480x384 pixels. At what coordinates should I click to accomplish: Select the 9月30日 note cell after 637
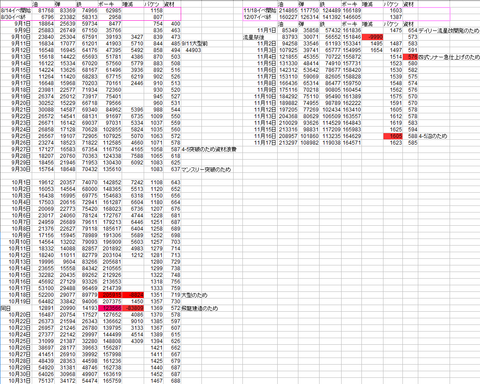click(206, 169)
